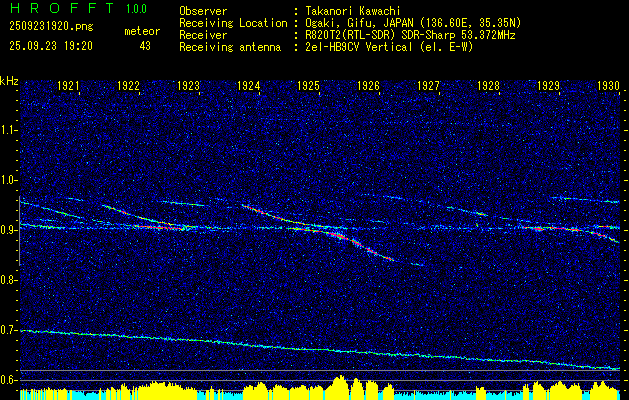Click the 'Receiving Location' label
629x400 pixels.
click(x=233, y=23)
